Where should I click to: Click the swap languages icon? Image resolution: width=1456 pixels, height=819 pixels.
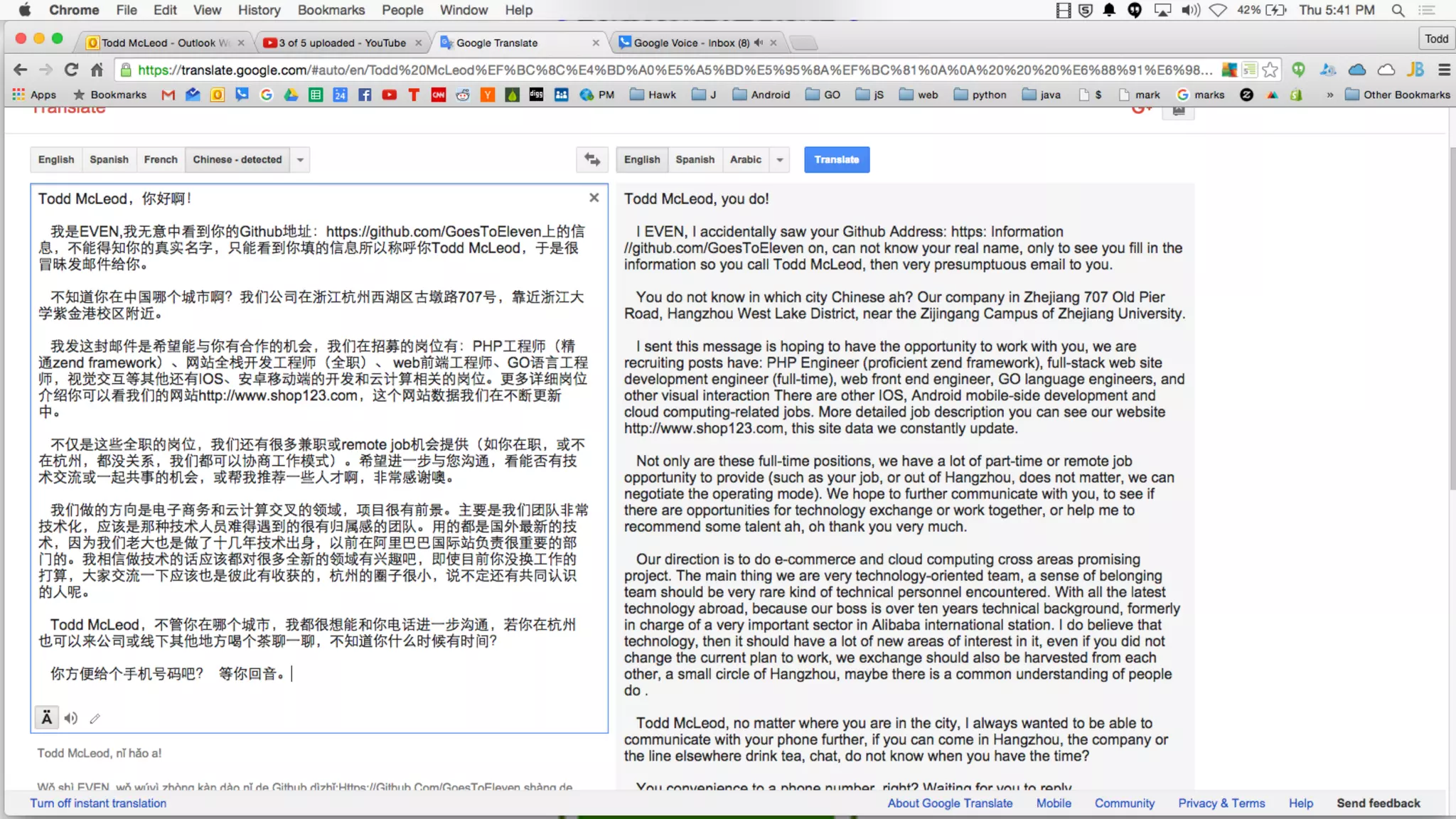point(591,159)
